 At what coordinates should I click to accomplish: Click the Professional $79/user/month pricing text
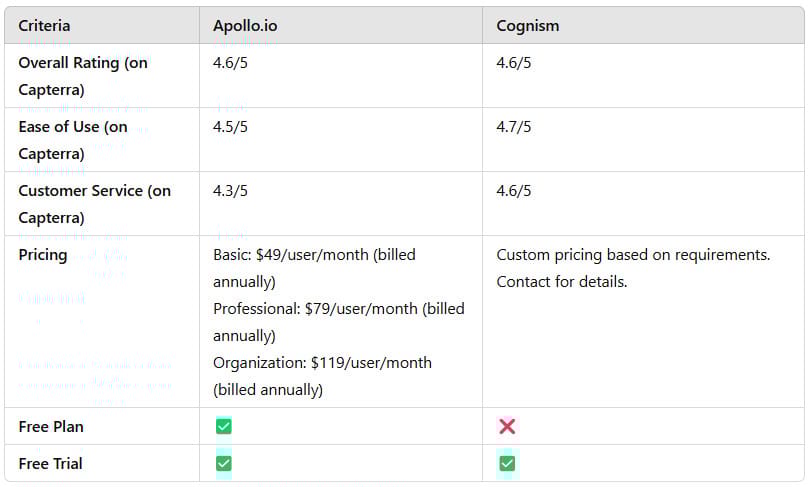coord(339,322)
